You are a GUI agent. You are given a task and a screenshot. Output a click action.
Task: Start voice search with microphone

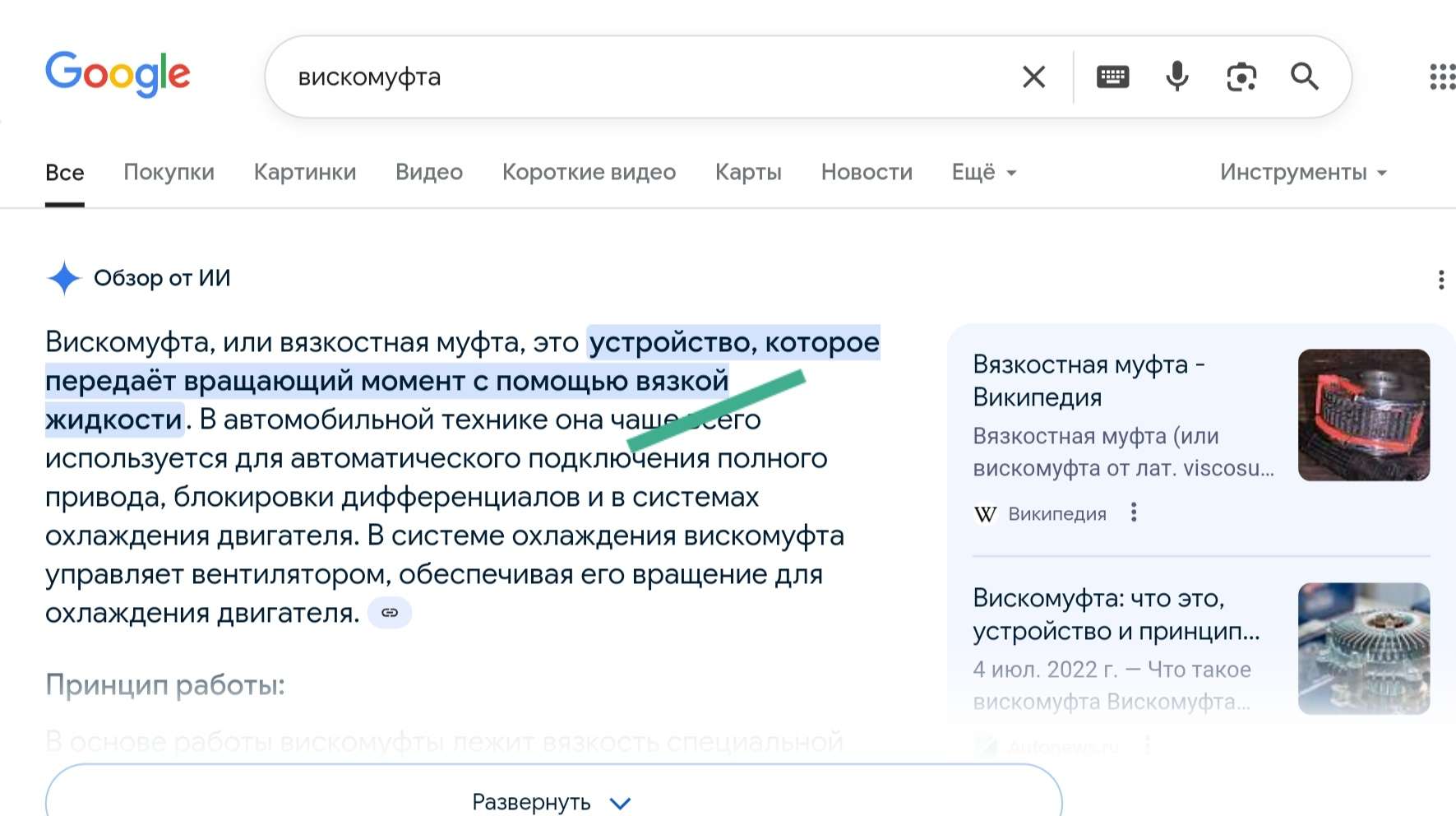click(1176, 76)
